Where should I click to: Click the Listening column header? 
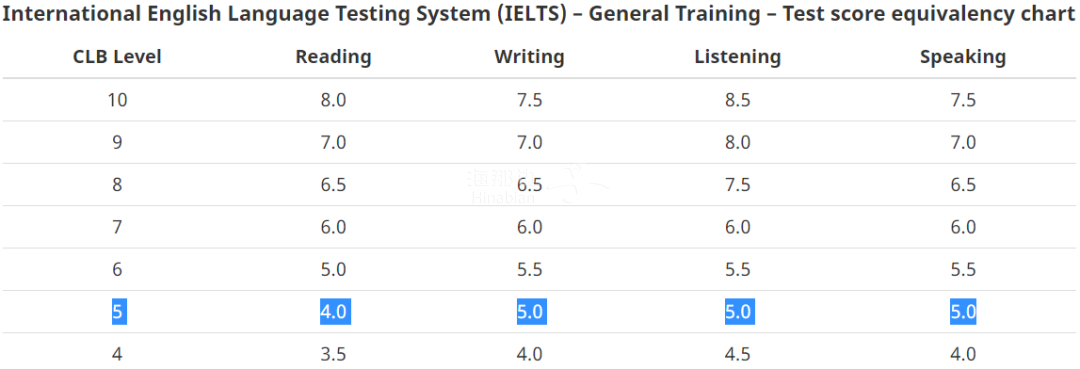tap(738, 57)
